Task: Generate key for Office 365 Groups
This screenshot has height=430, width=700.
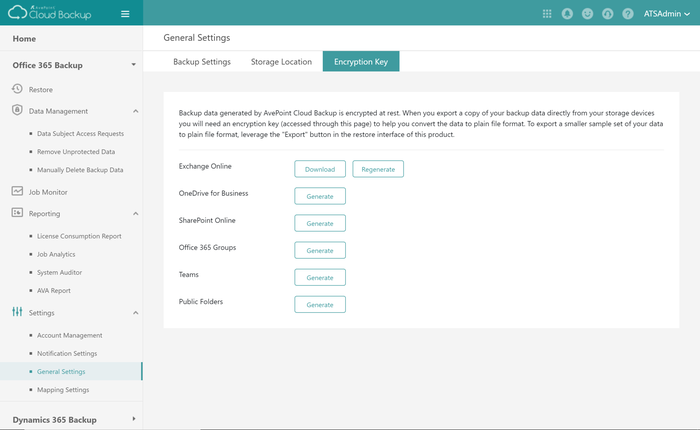Action: [x=320, y=250]
